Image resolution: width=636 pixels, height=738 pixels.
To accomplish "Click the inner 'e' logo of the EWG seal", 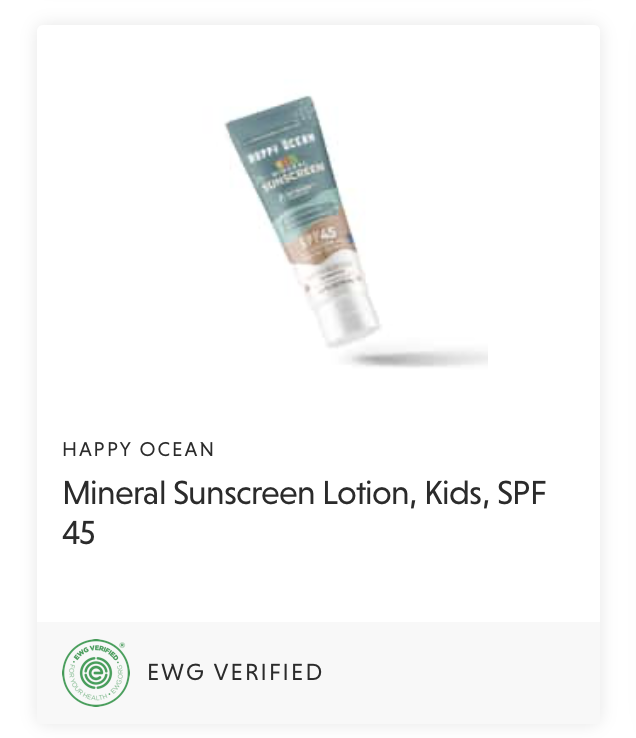I will point(96,673).
